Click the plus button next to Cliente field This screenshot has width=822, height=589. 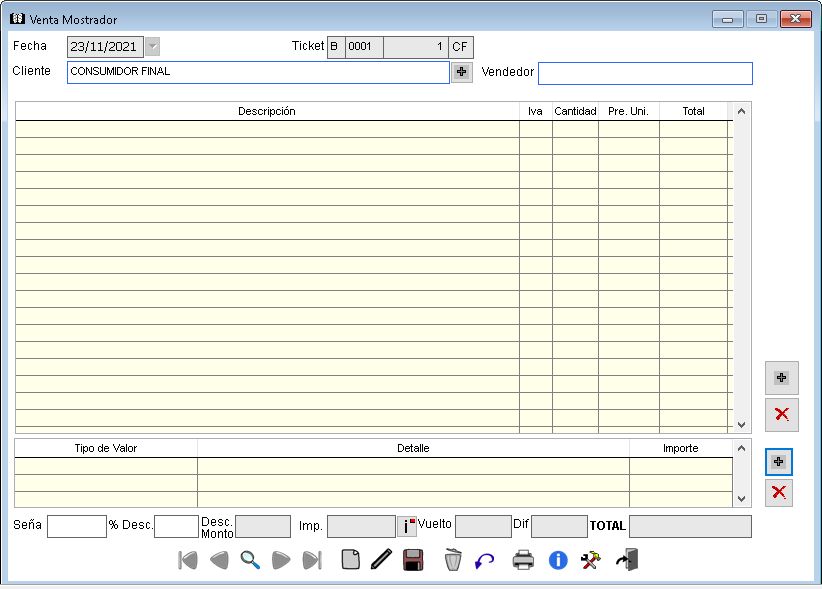(461, 72)
